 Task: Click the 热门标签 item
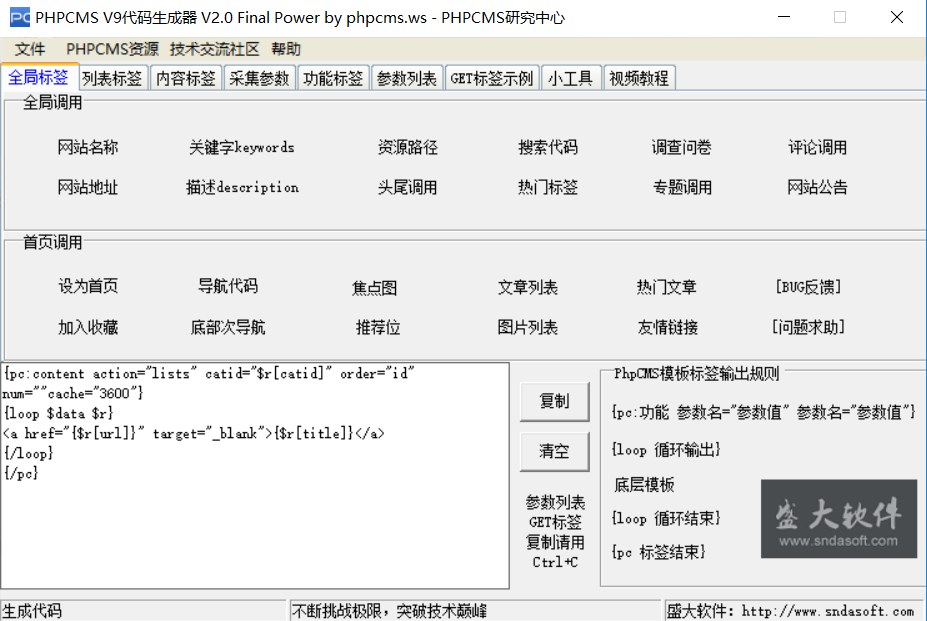click(548, 187)
